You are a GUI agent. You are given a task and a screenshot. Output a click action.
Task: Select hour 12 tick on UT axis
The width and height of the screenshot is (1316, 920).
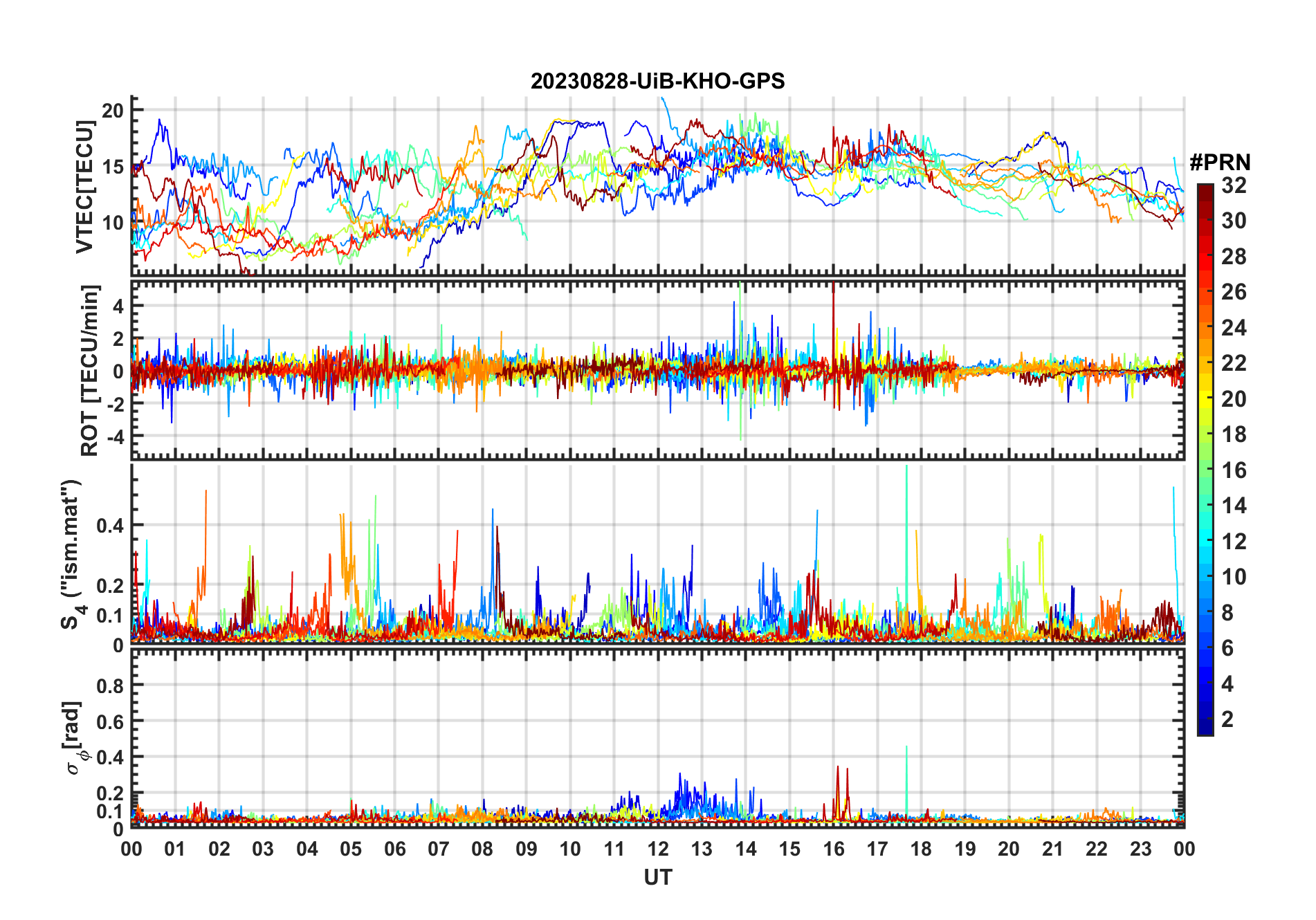(658, 849)
